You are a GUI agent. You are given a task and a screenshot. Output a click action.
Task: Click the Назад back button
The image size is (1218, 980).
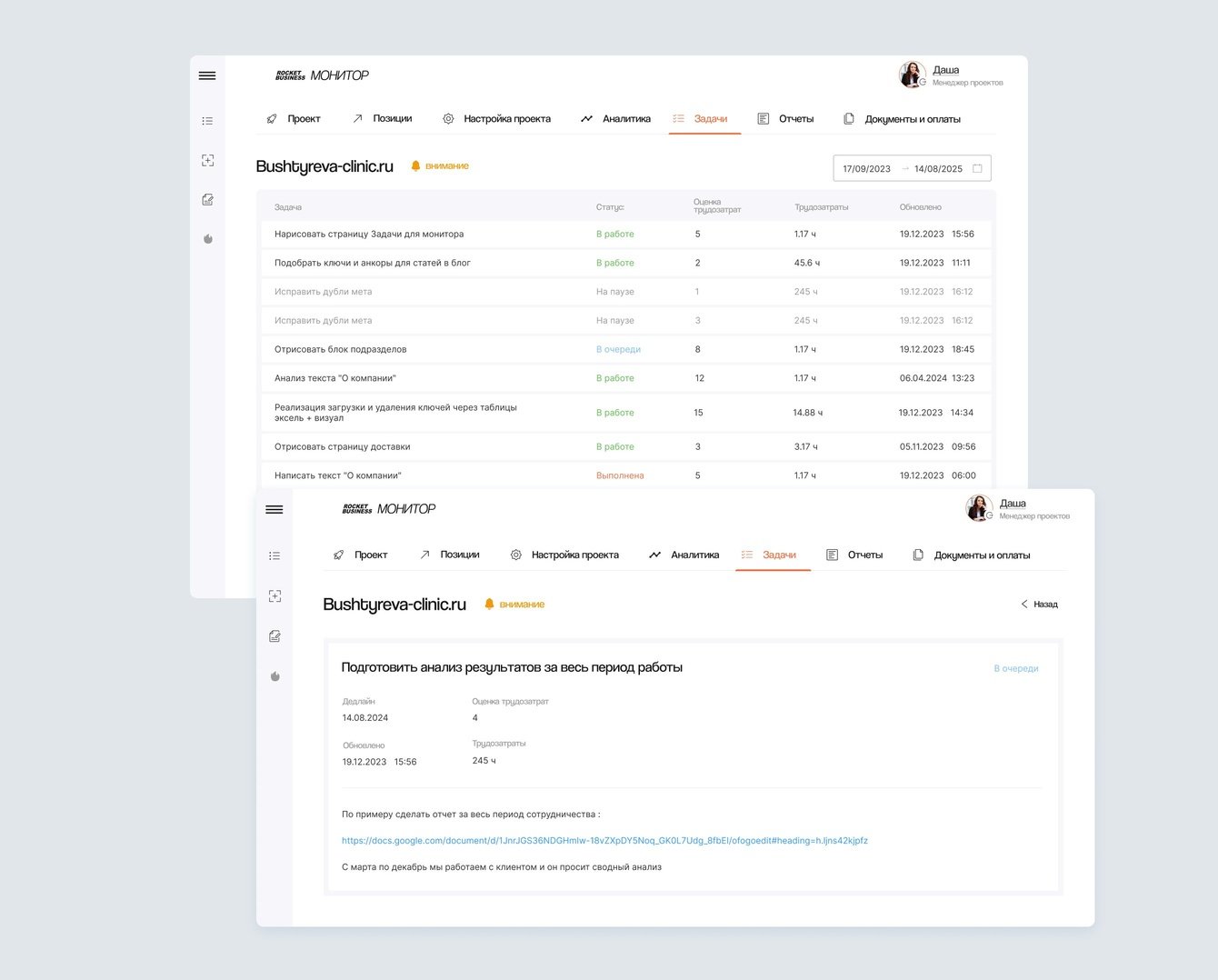(1039, 605)
